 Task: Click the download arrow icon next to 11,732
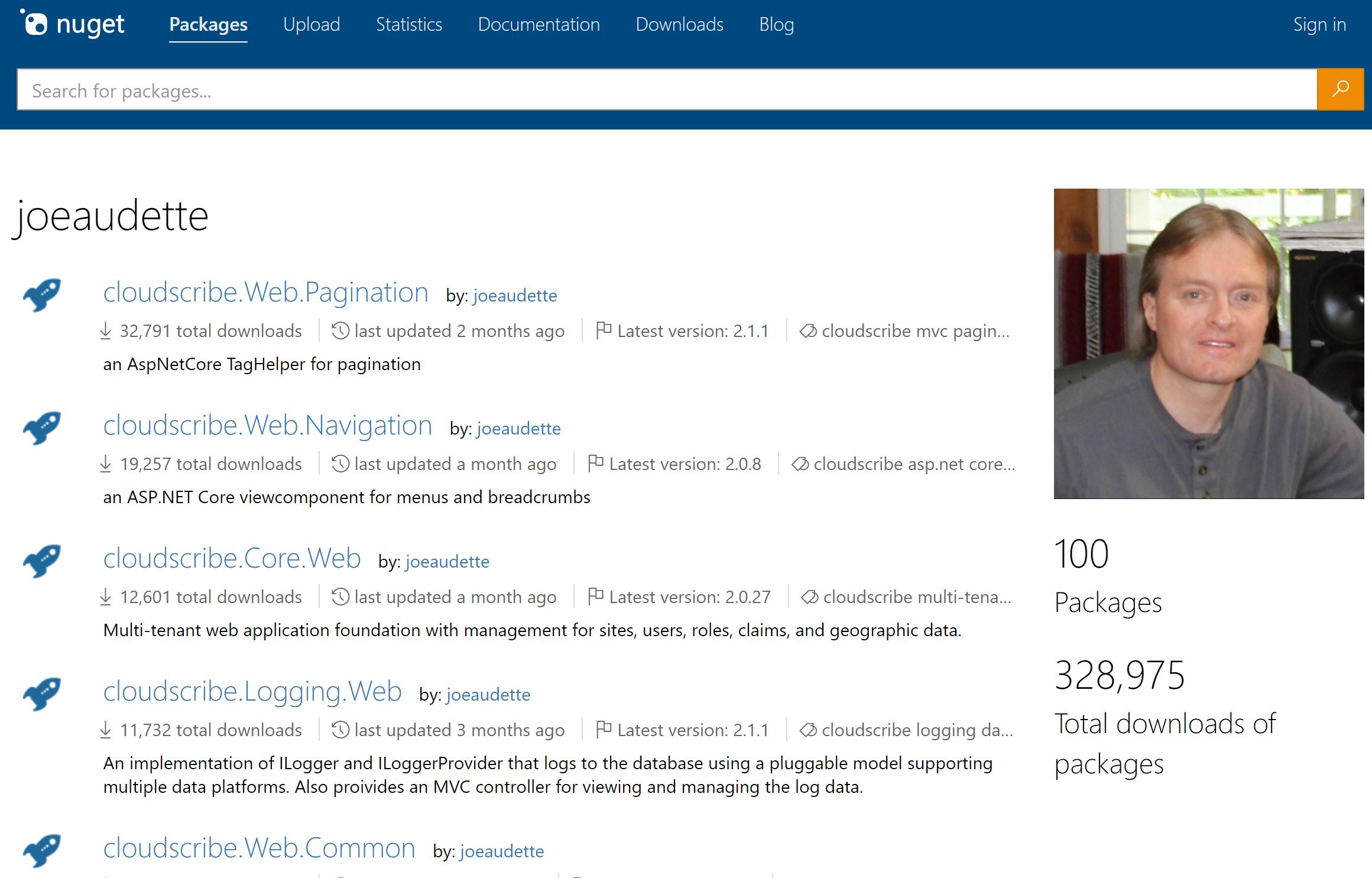106,730
